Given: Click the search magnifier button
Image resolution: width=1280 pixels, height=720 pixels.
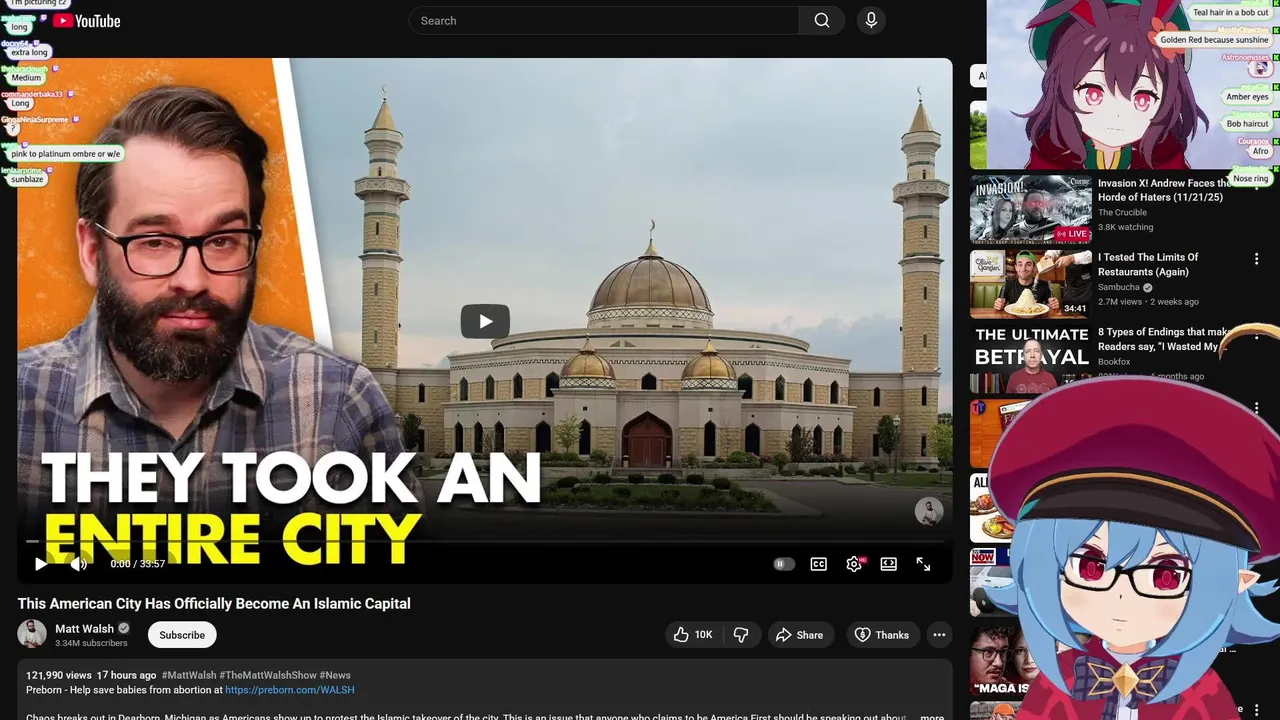Looking at the screenshot, I should 822,20.
